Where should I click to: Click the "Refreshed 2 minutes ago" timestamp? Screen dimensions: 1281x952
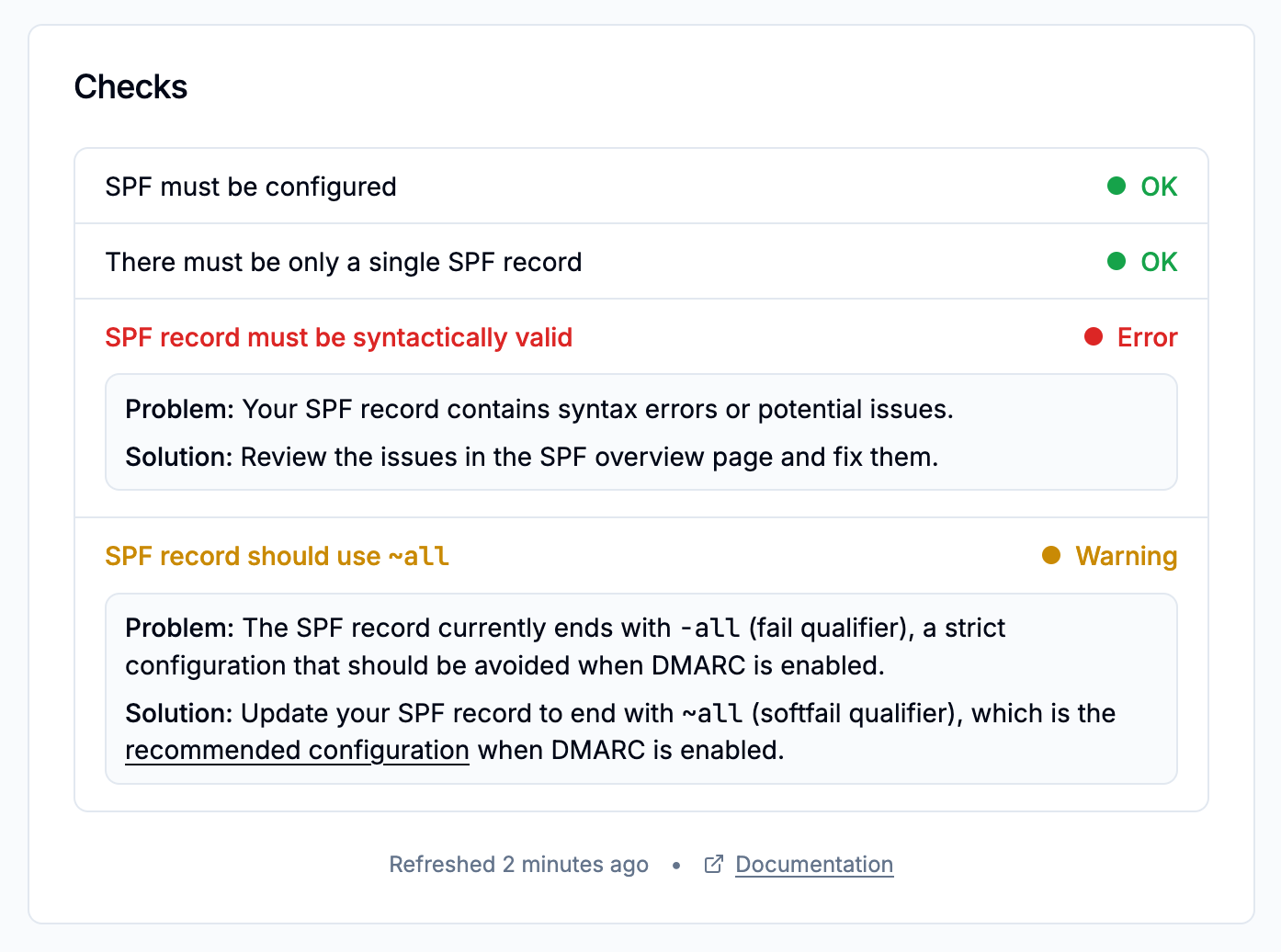518,865
